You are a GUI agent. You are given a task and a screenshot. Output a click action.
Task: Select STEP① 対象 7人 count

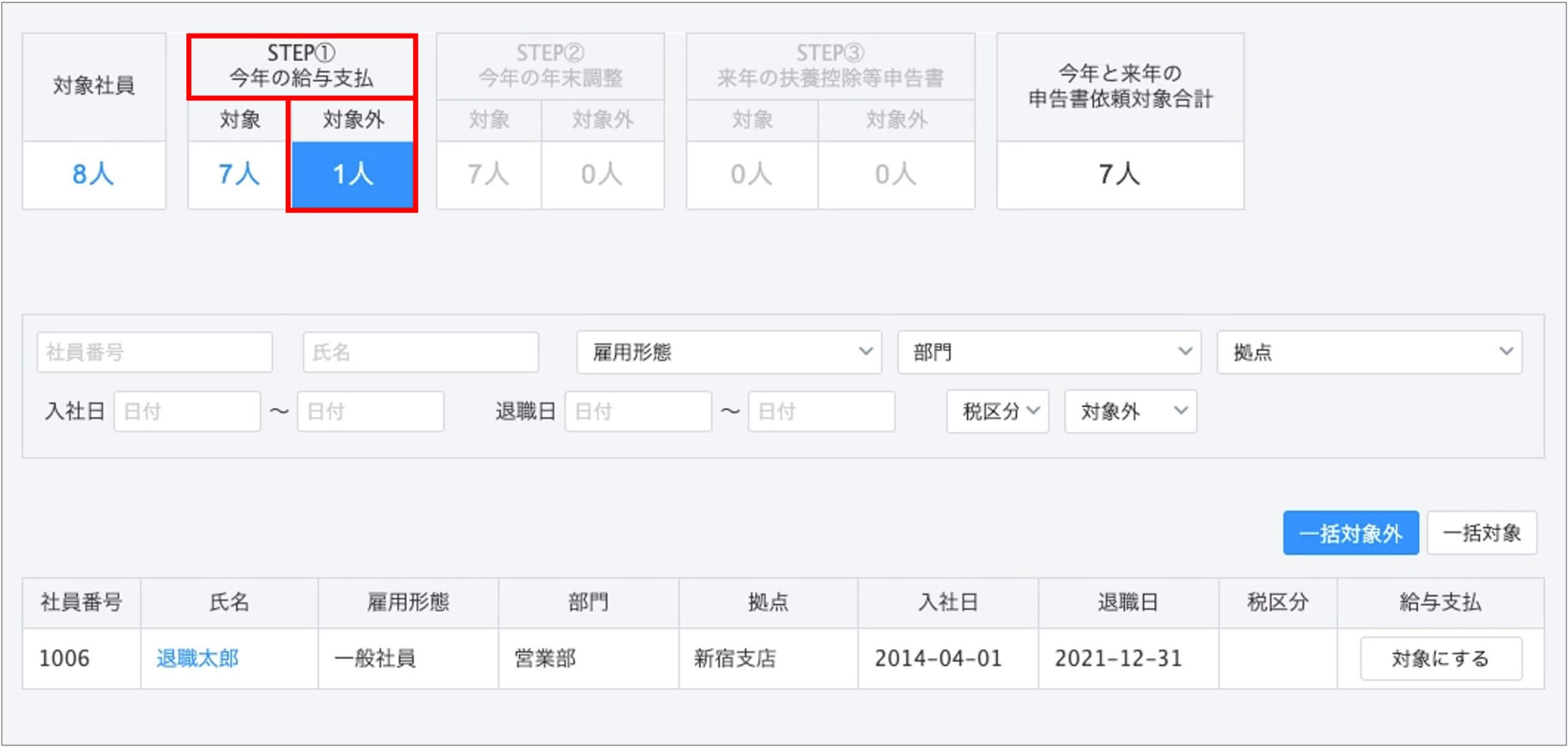click(239, 175)
